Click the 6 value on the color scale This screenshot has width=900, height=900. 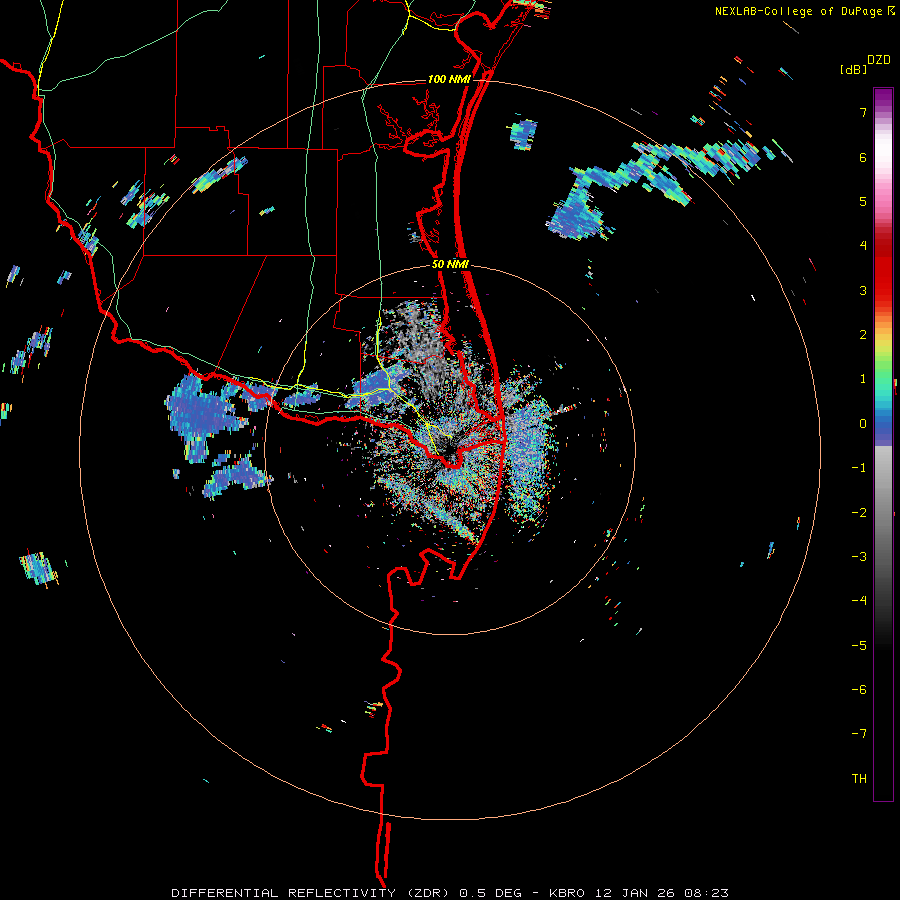(863, 157)
